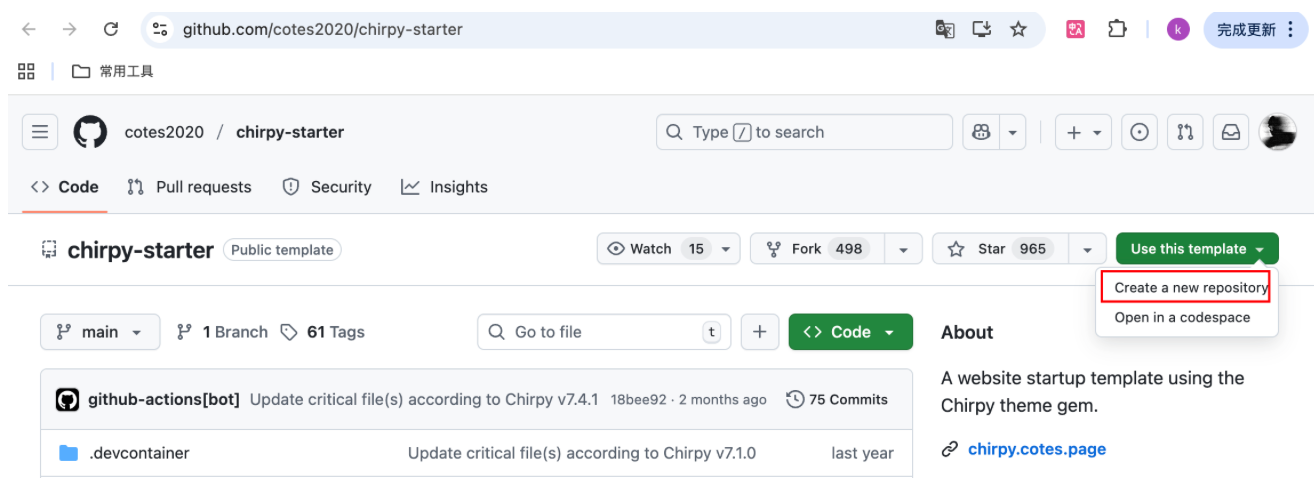Viewport: 1314px width, 480px height.
Task: Open commit hash 18bee92
Action: (641, 400)
